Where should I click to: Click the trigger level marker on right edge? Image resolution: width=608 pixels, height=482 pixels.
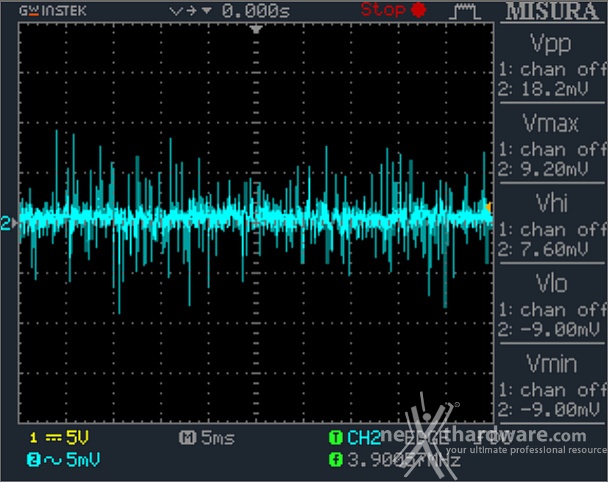point(489,207)
